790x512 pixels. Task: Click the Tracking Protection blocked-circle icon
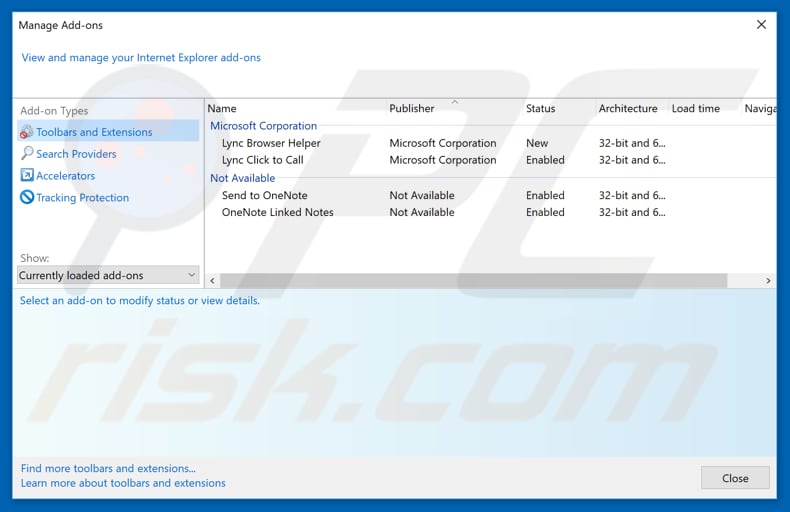coord(27,197)
